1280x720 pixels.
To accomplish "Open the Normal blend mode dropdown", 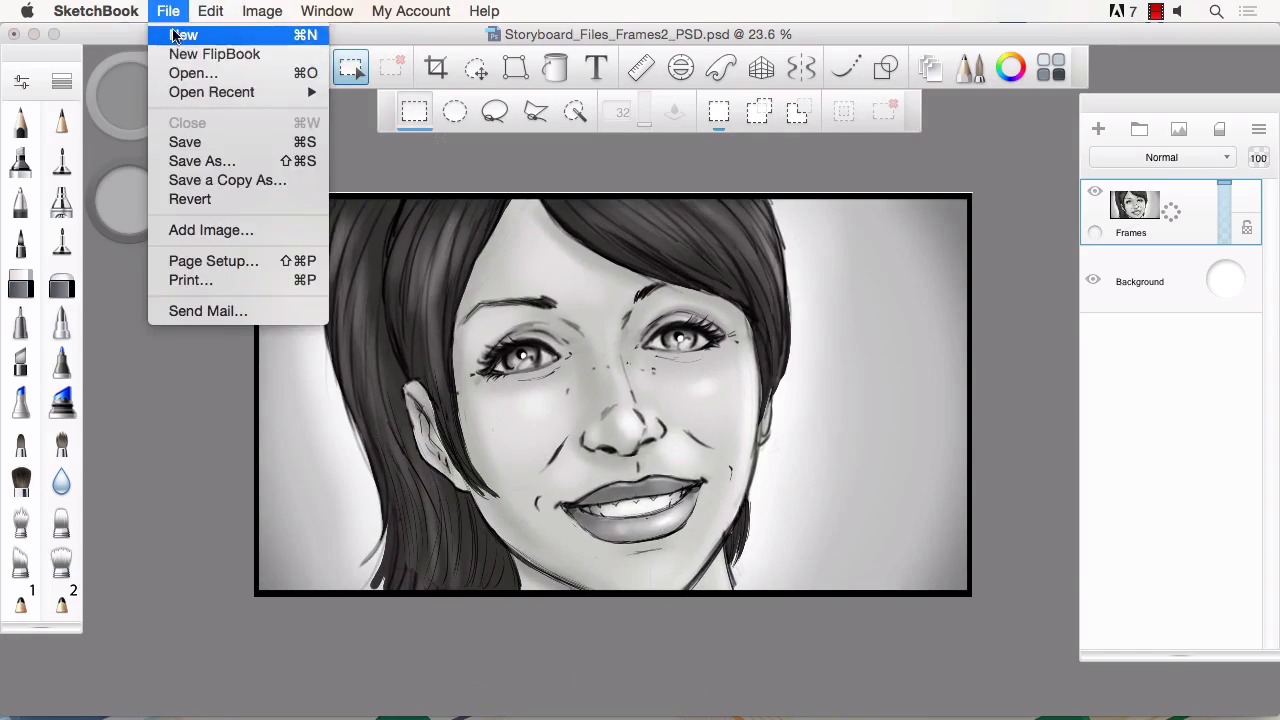I will [1162, 157].
